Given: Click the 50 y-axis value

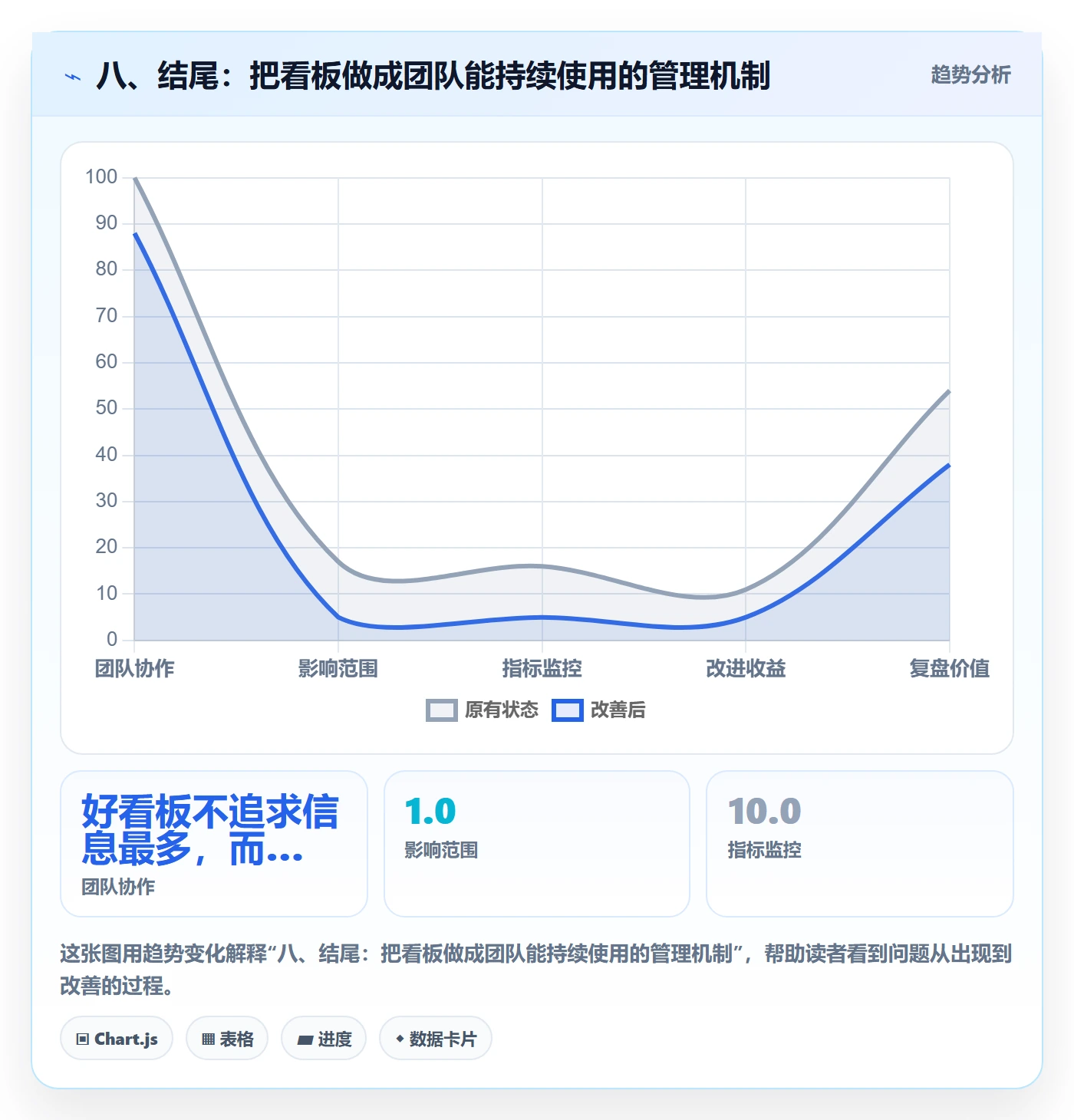Looking at the screenshot, I should (107, 408).
